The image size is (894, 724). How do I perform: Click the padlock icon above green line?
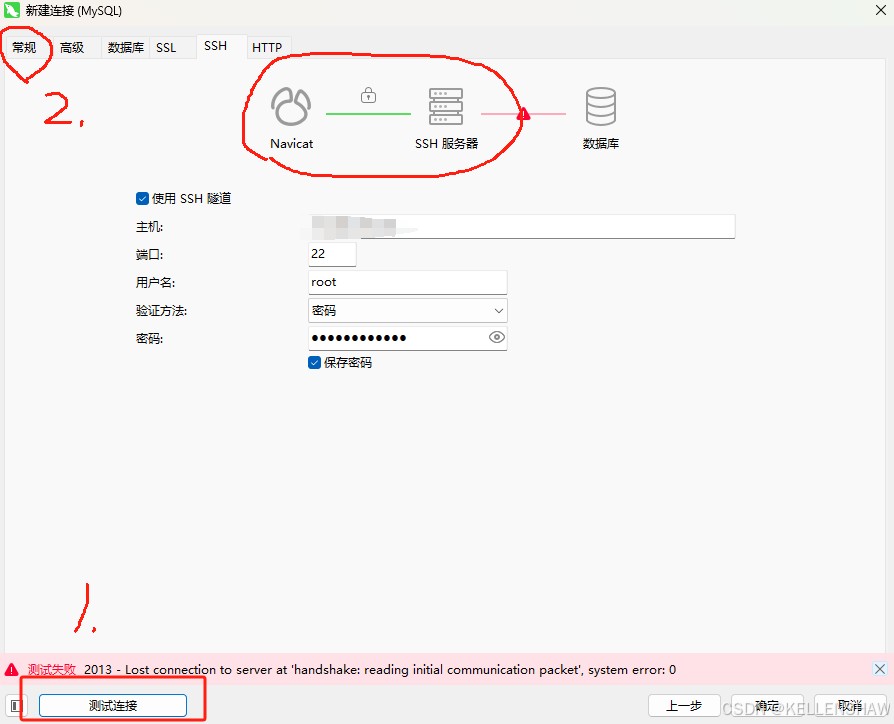(368, 95)
